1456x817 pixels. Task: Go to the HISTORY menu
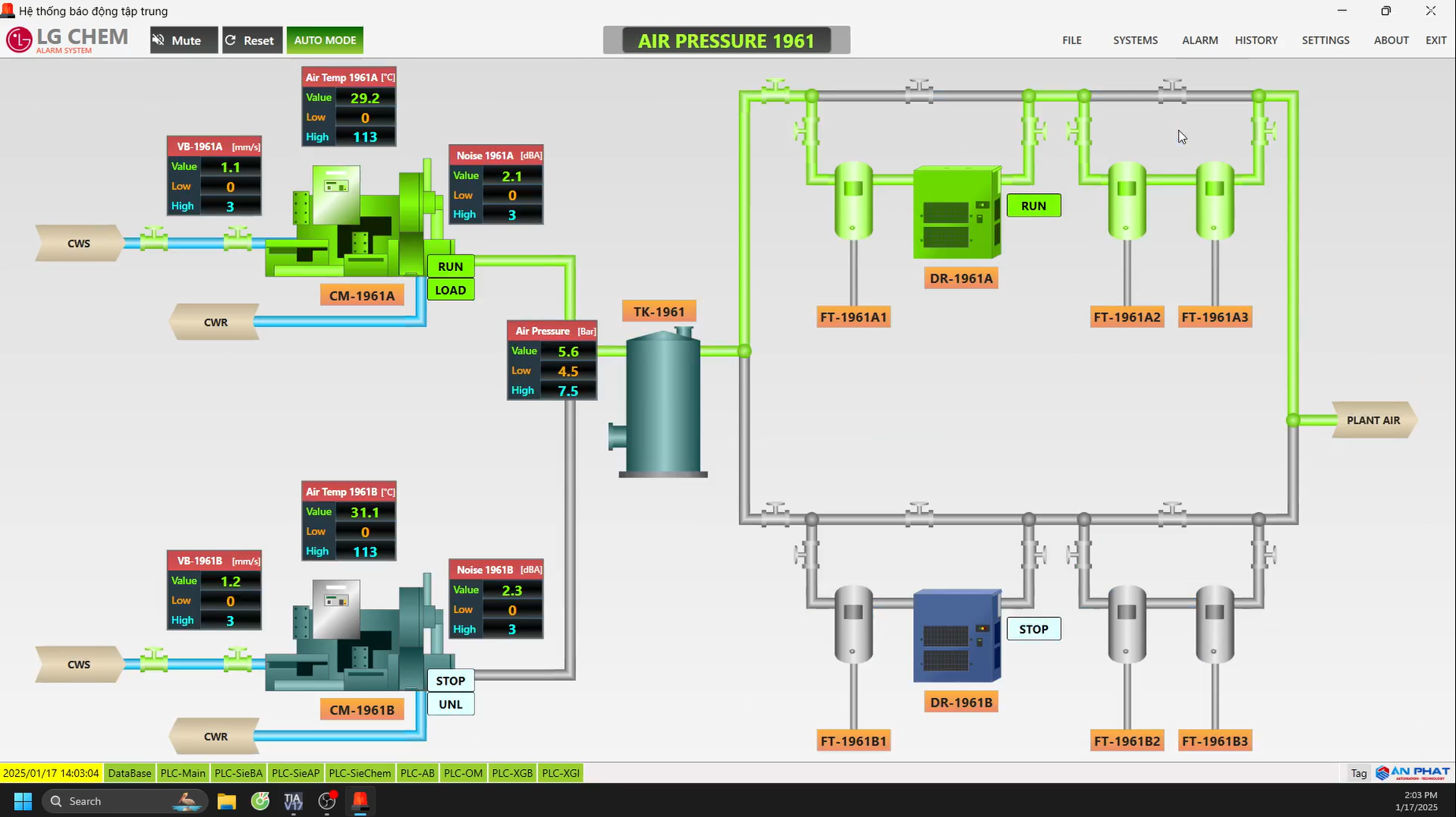[x=1256, y=40]
